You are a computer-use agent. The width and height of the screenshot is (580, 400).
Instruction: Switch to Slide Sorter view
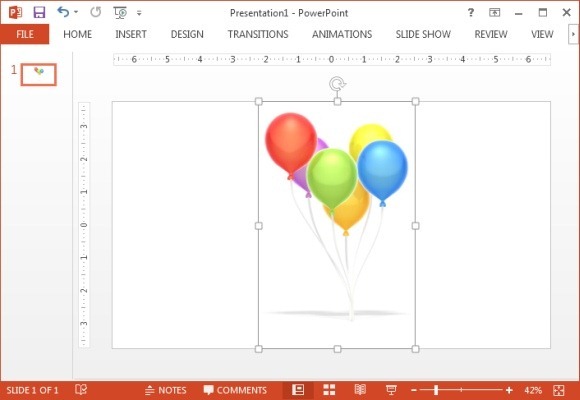(329, 390)
